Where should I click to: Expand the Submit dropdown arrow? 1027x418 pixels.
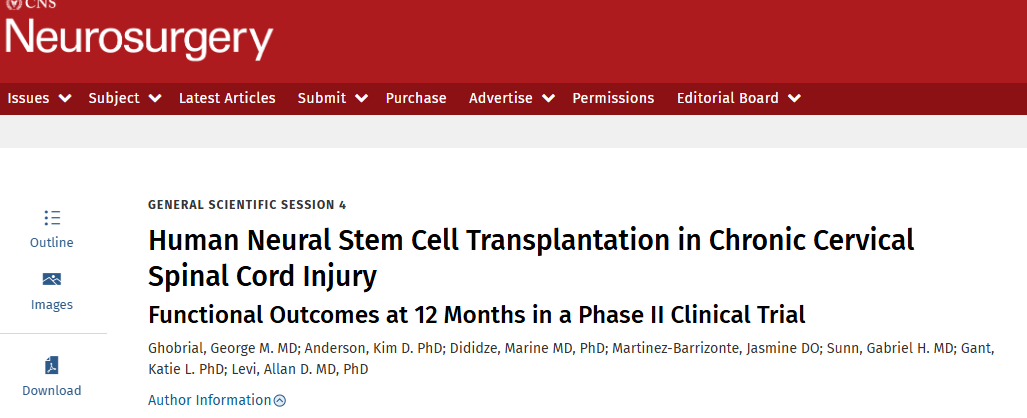click(x=361, y=98)
